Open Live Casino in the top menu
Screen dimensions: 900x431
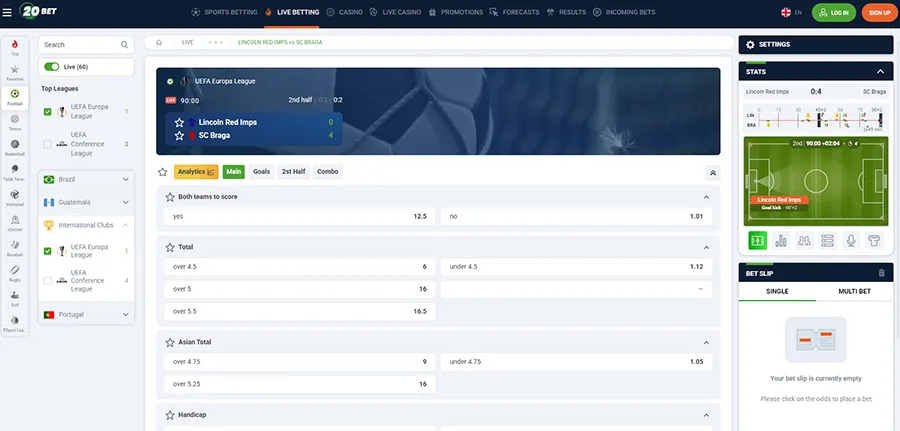[395, 12]
